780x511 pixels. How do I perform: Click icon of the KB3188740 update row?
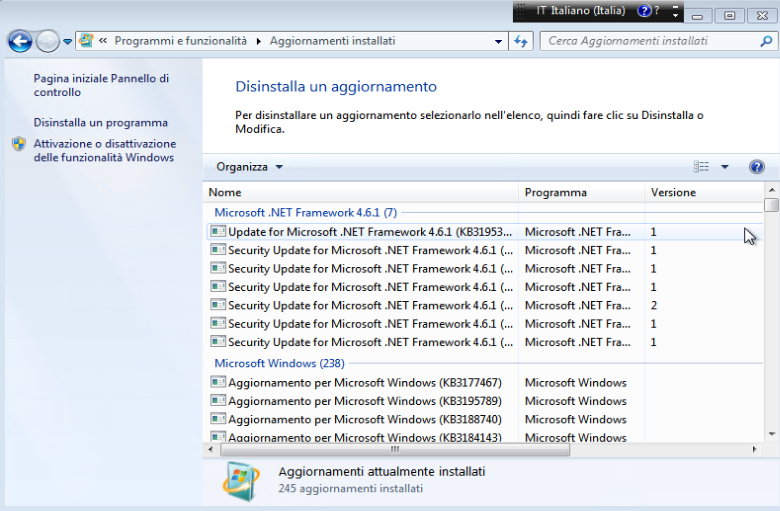218,419
